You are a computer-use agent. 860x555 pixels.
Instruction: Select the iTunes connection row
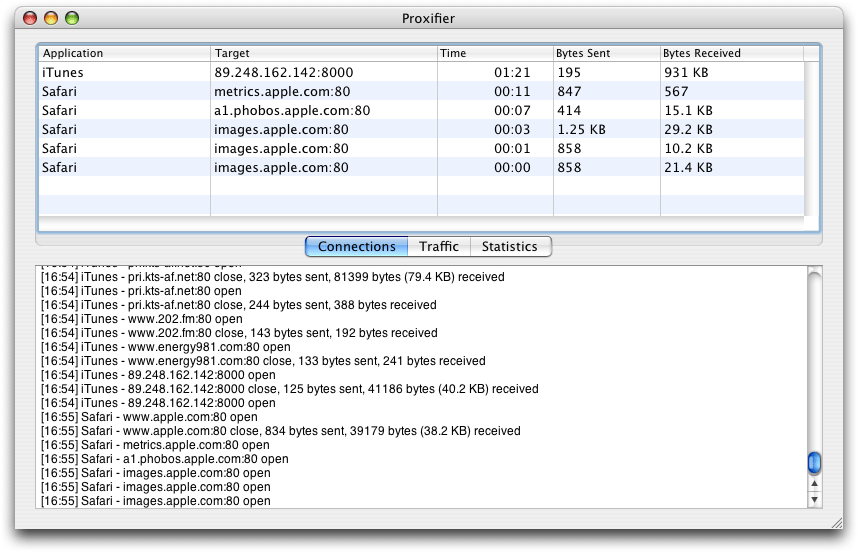[x=420, y=72]
